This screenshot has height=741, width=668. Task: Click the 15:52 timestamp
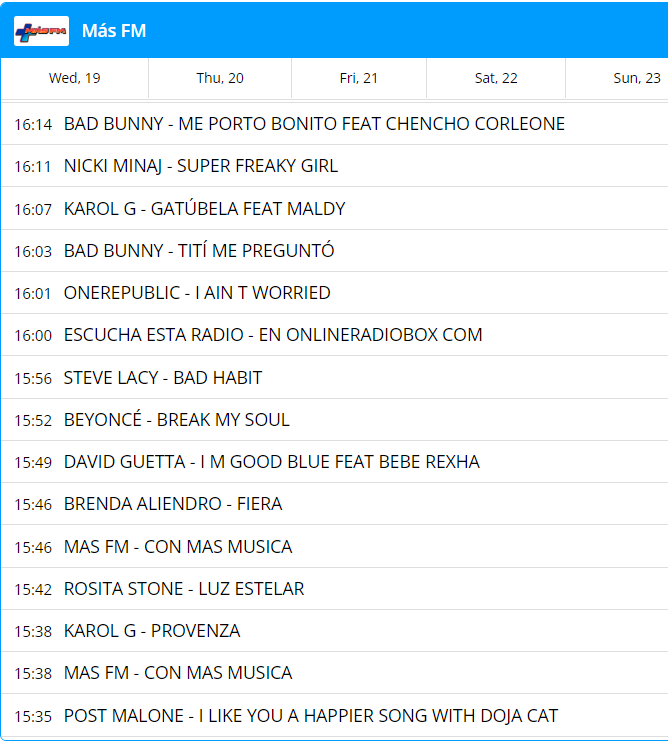click(x=33, y=421)
